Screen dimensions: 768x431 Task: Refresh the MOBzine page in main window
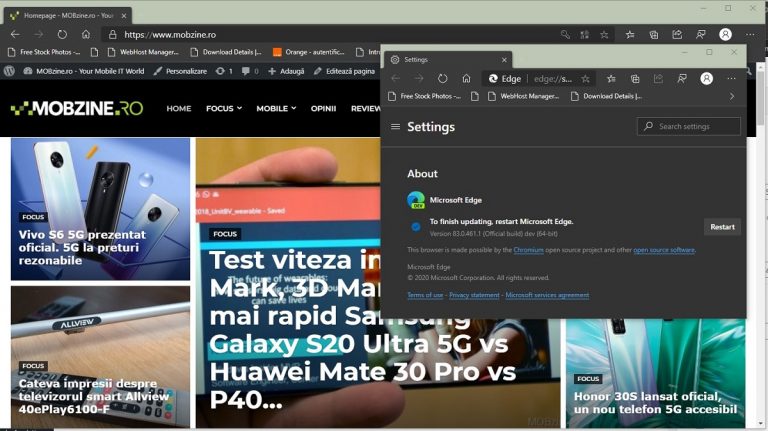coord(62,34)
